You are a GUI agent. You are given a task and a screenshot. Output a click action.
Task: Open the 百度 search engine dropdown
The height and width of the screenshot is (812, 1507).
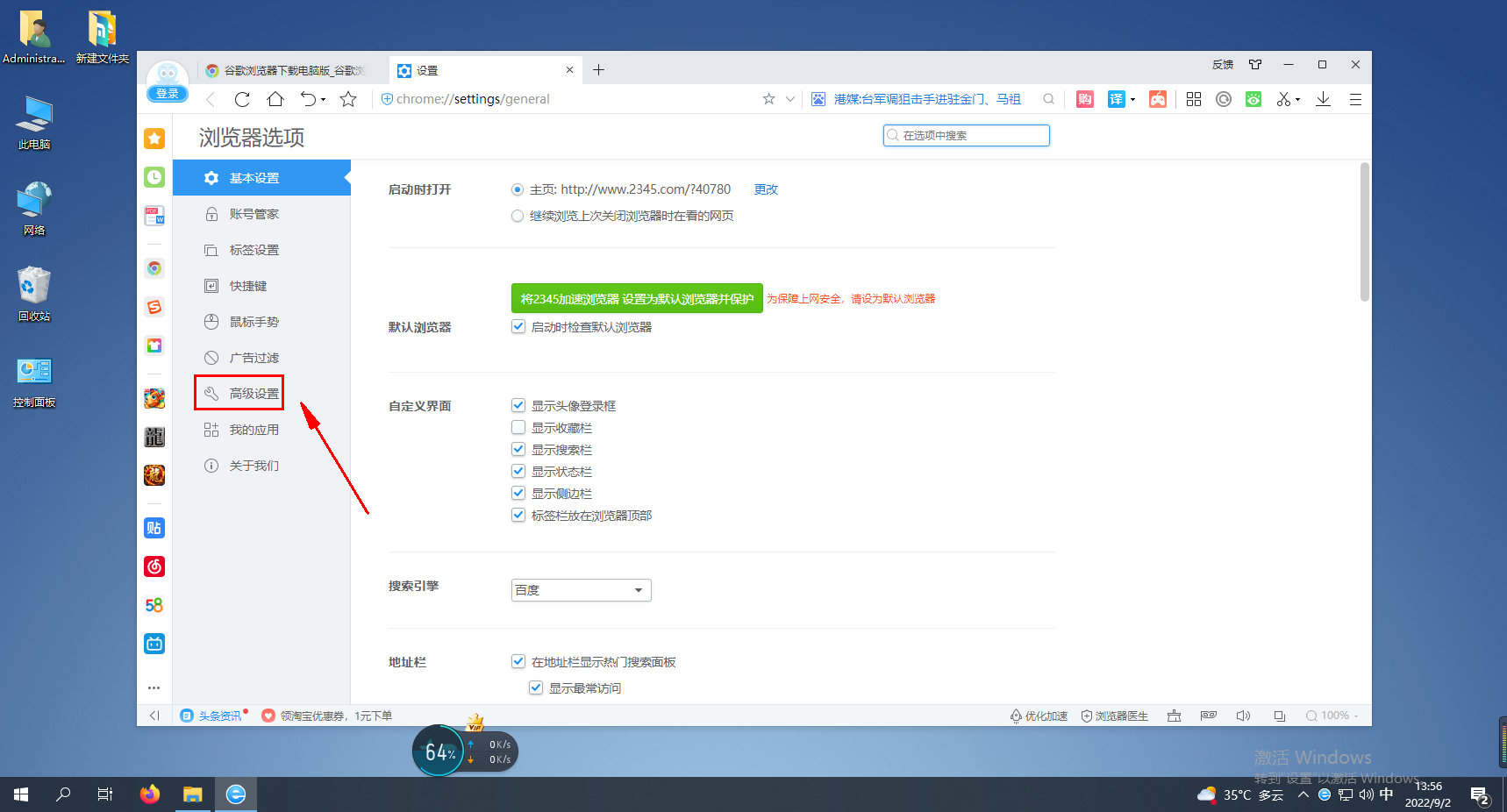pyautogui.click(x=581, y=590)
